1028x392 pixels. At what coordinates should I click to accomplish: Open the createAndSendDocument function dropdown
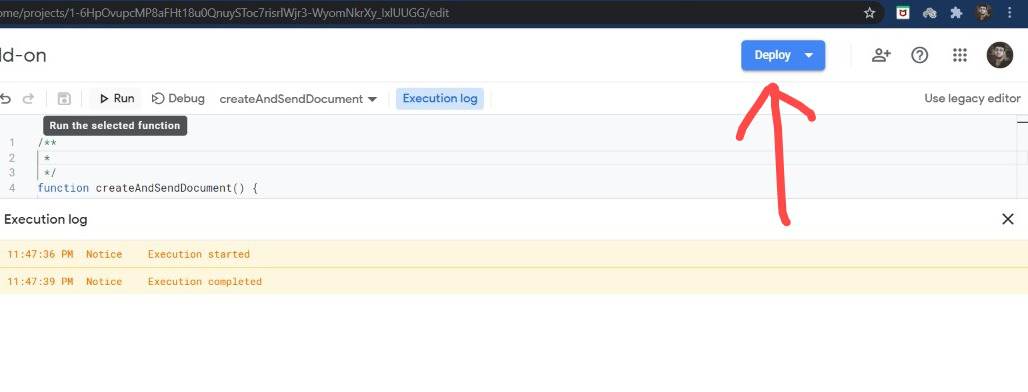(298, 99)
